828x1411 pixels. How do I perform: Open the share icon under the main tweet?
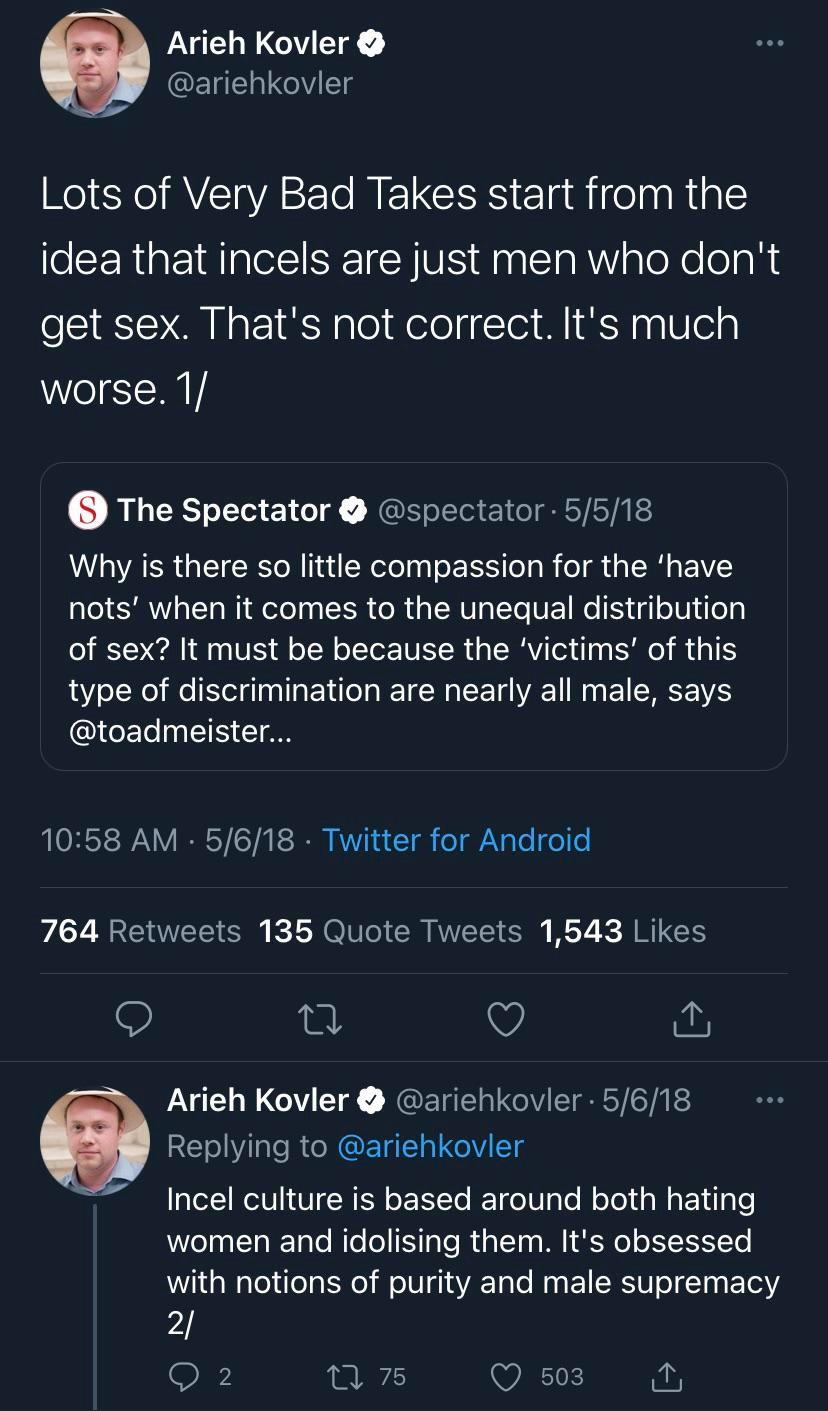click(690, 1019)
